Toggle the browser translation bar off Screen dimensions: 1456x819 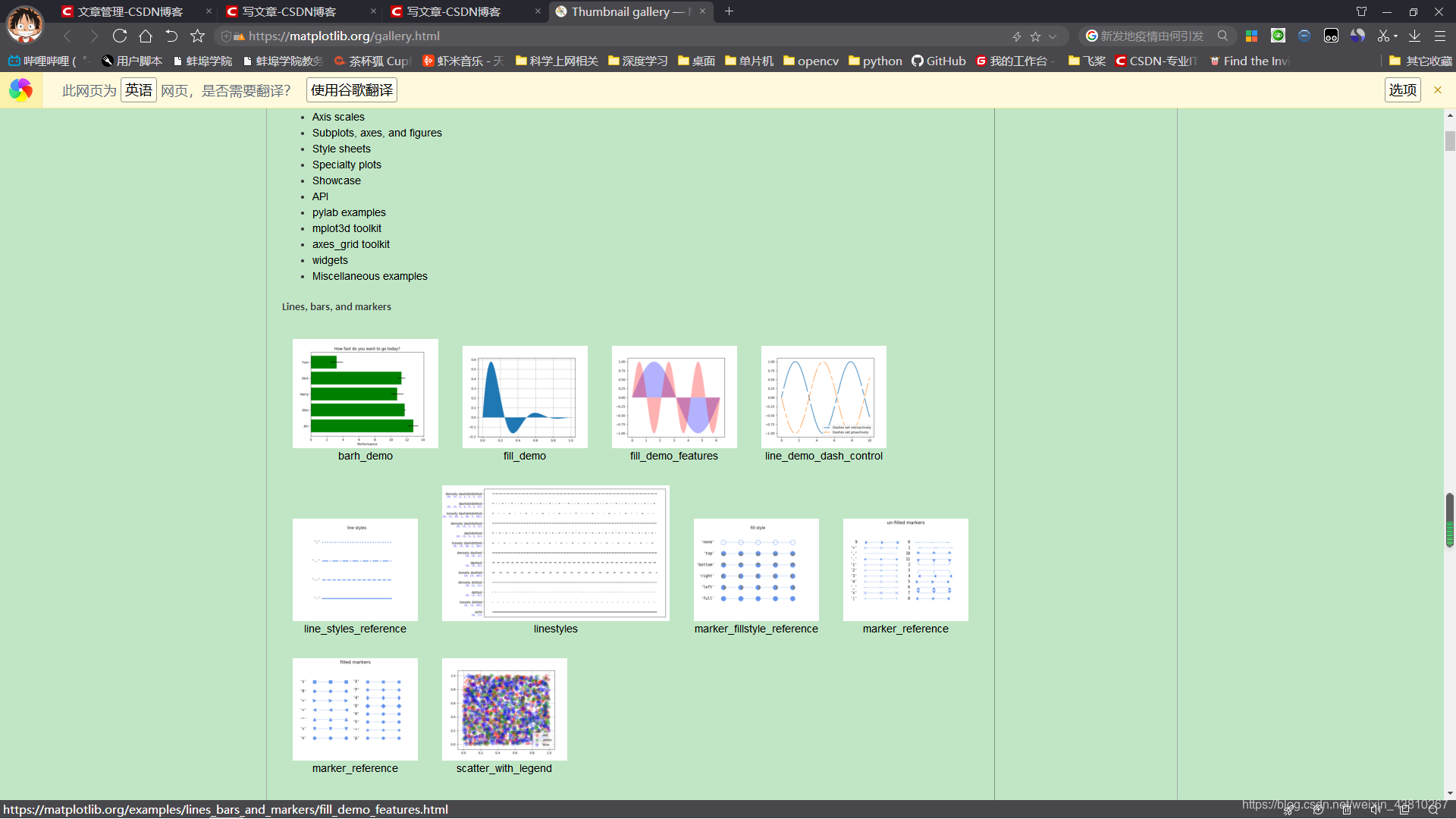click(1437, 89)
